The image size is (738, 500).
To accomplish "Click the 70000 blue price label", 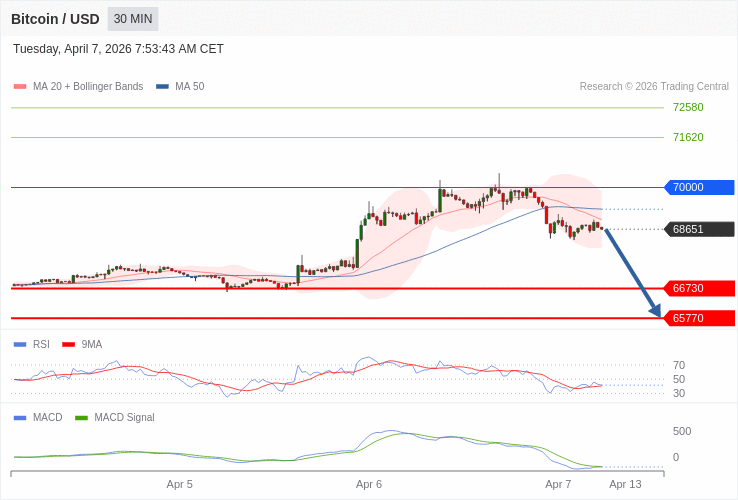I will coord(699,187).
